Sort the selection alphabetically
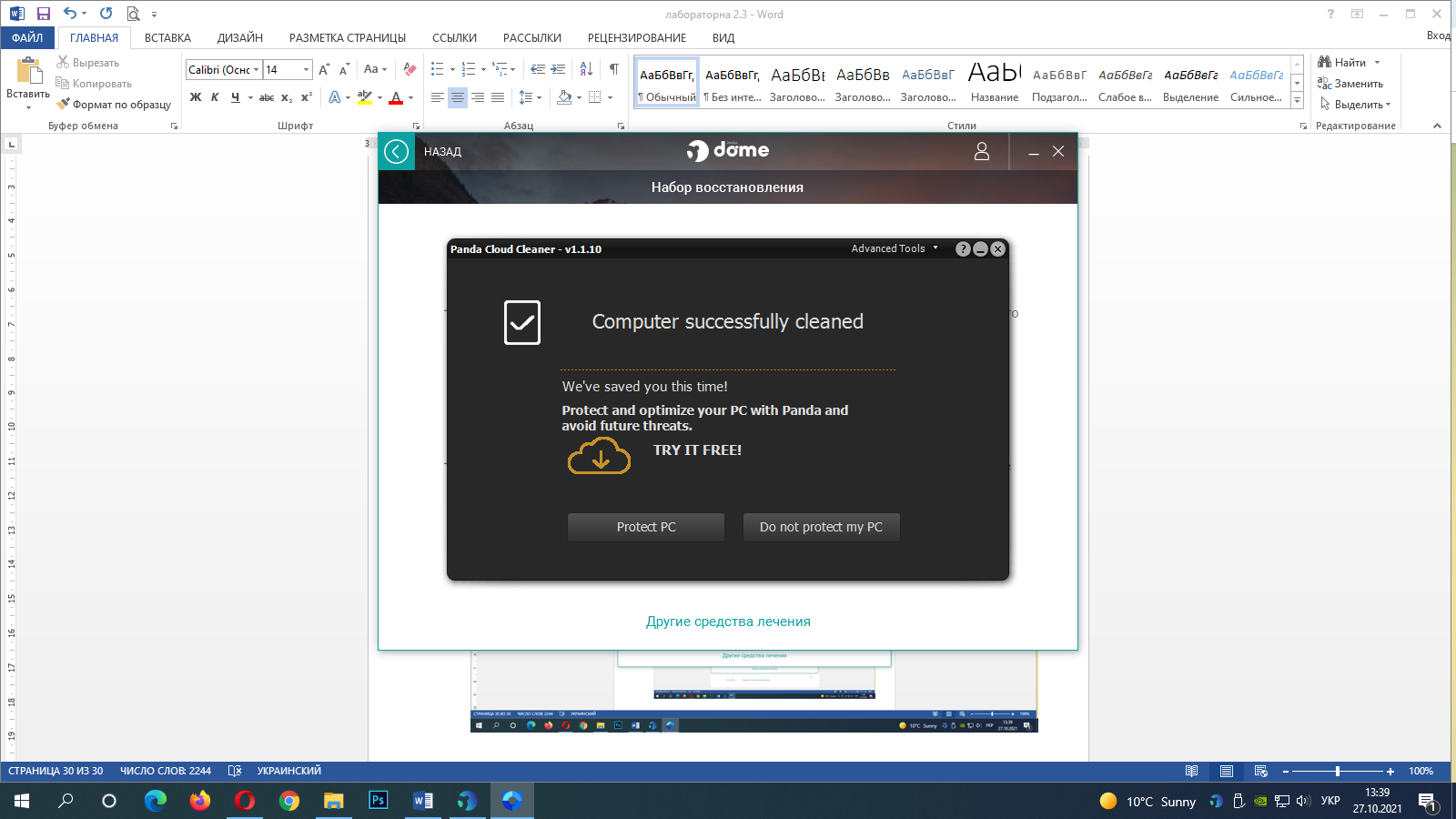The height and width of the screenshot is (819, 1456). tap(586, 69)
